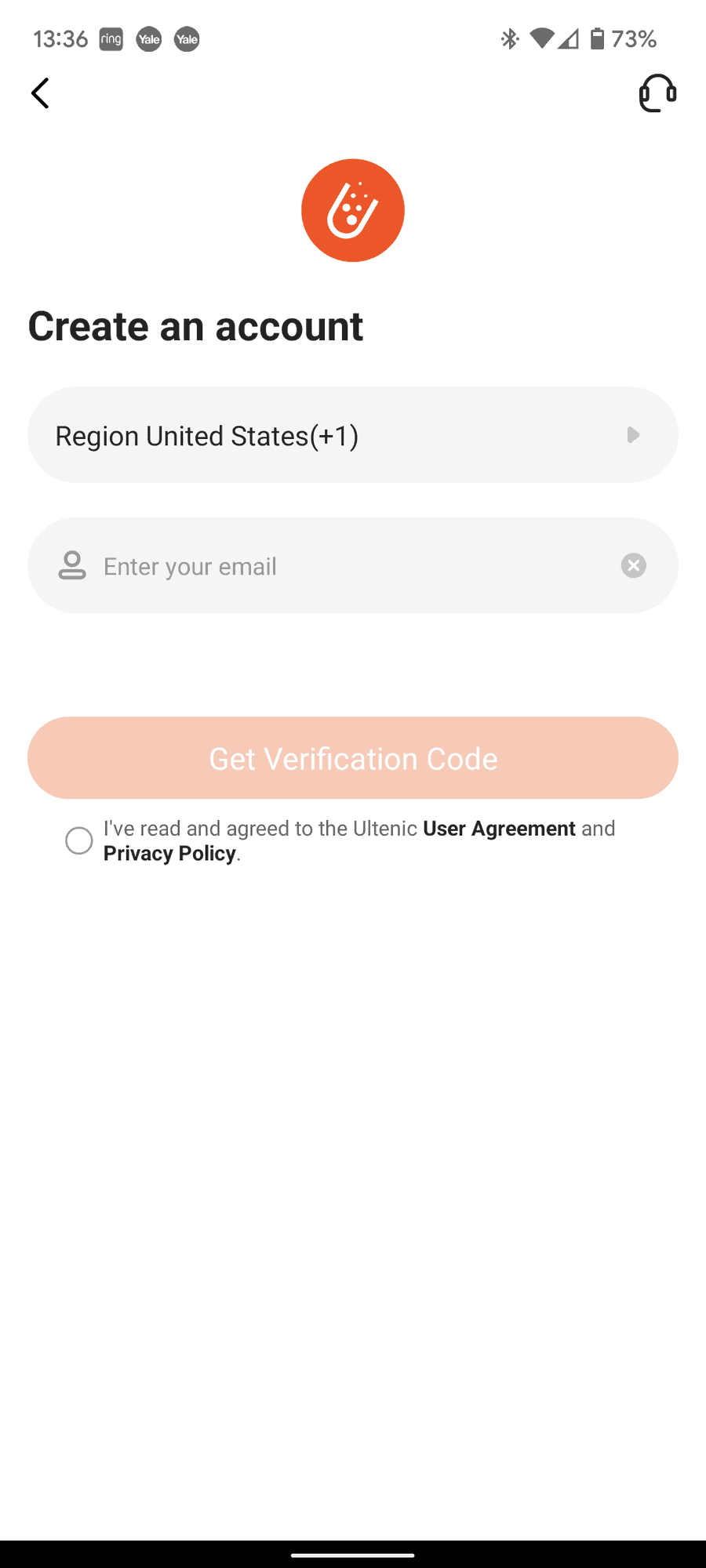
Task: Go back using the top-left arrow
Action: coord(40,93)
